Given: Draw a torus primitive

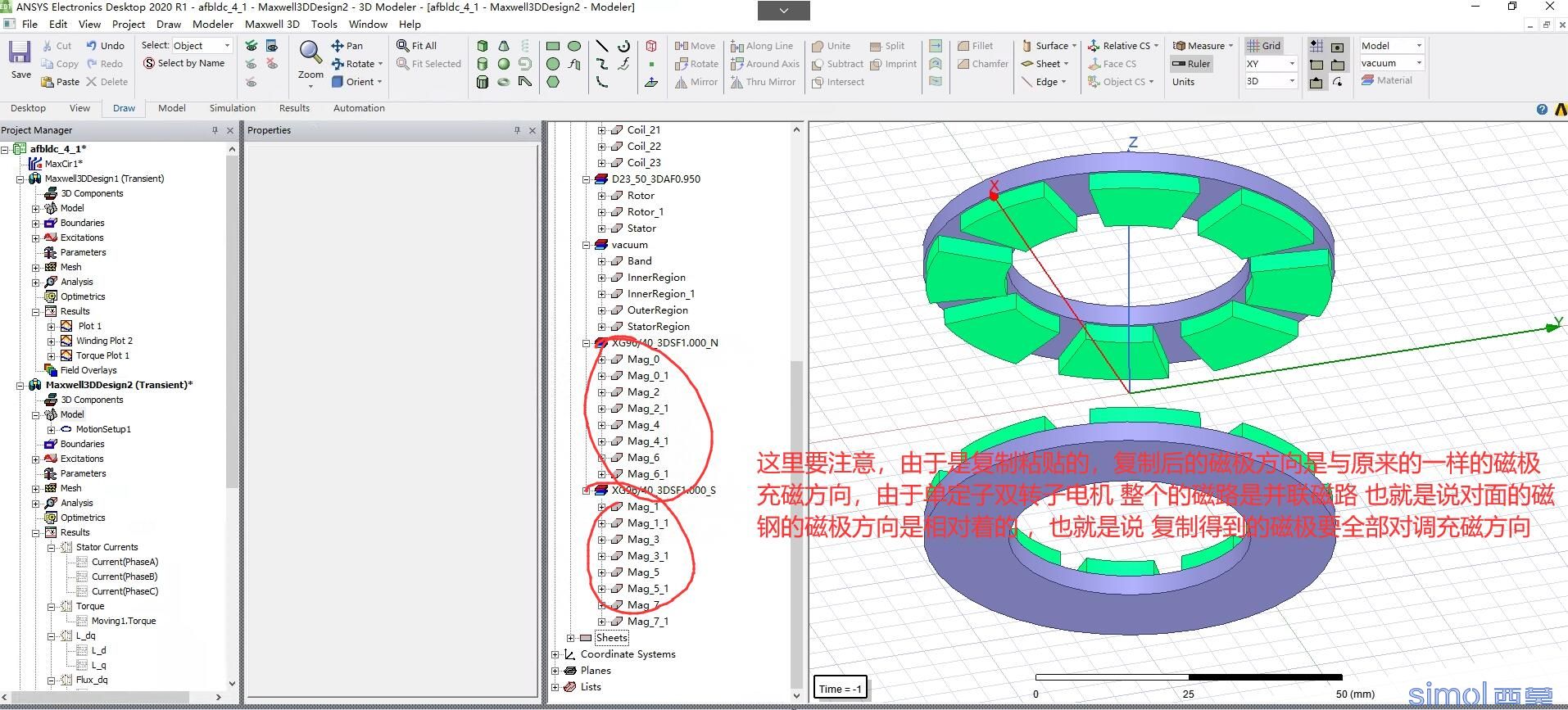Looking at the screenshot, I should click(504, 82).
